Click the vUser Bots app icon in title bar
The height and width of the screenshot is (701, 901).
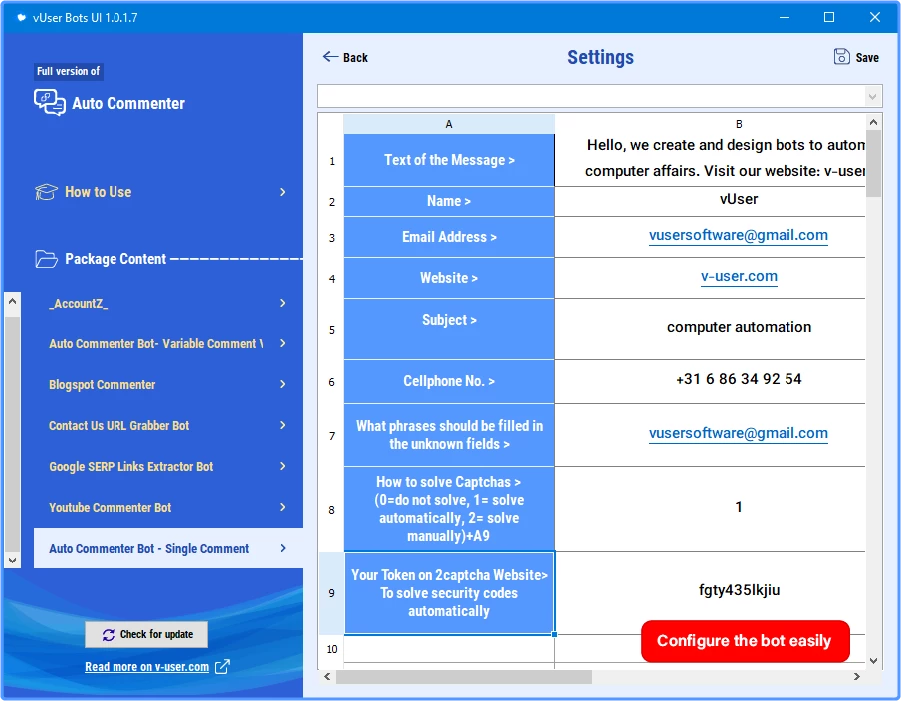21,18
